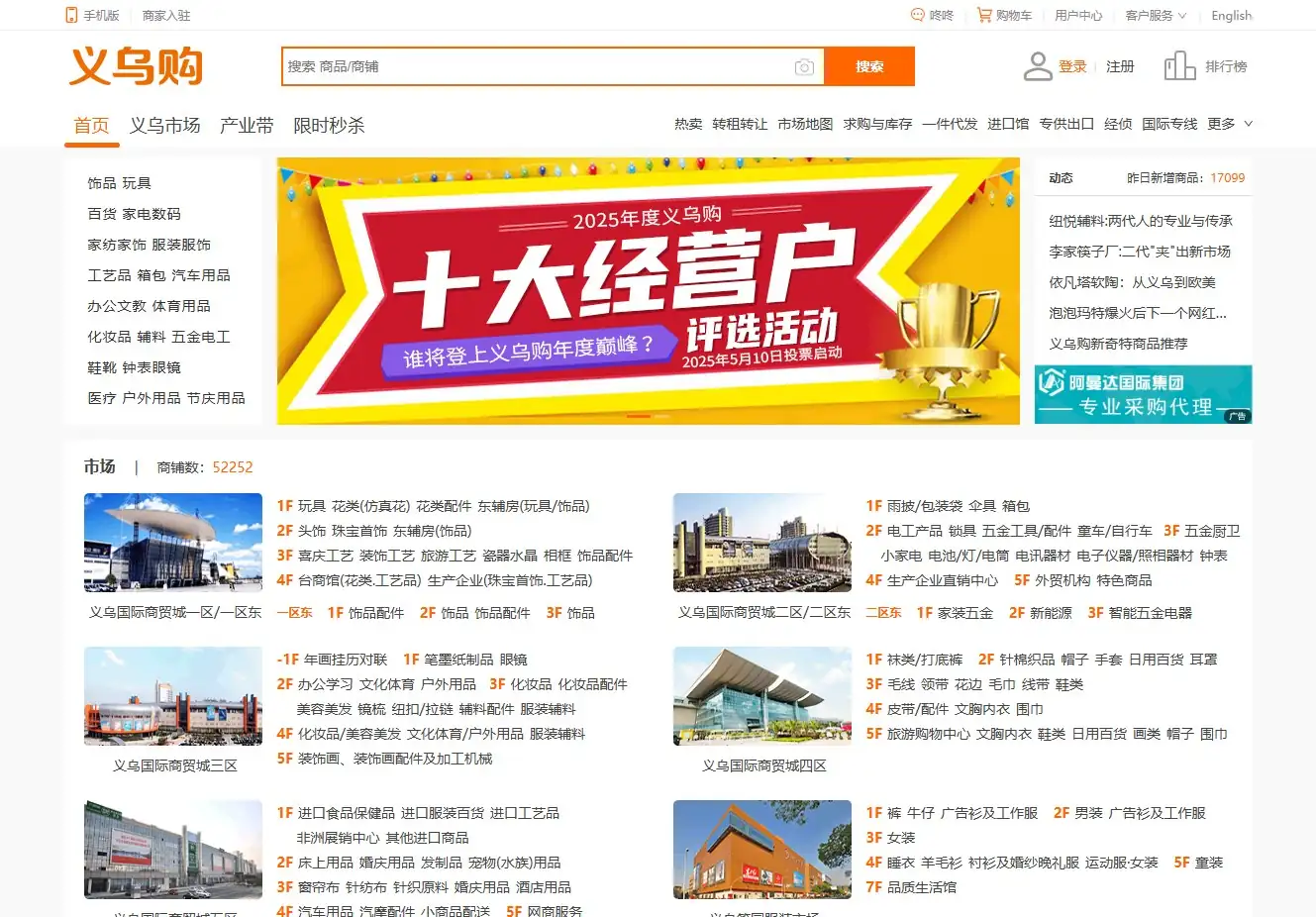Open the 品质生活馆 link
Screen dimensions: 1316x917
coord(922,887)
